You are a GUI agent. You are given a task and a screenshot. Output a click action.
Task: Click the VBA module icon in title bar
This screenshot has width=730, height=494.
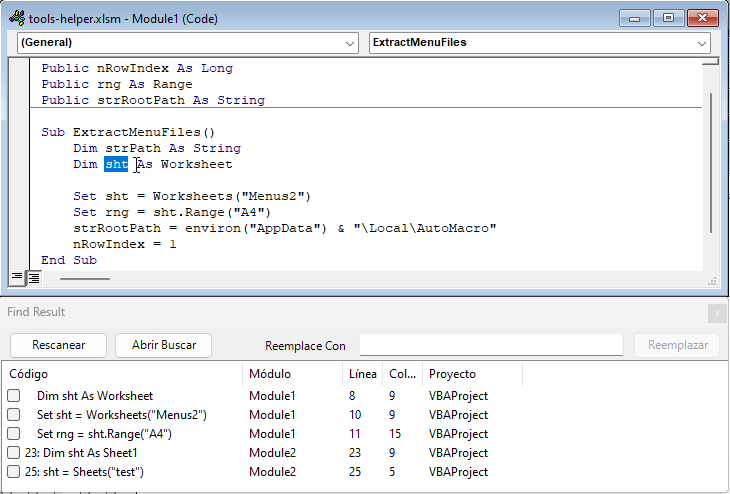(17, 18)
